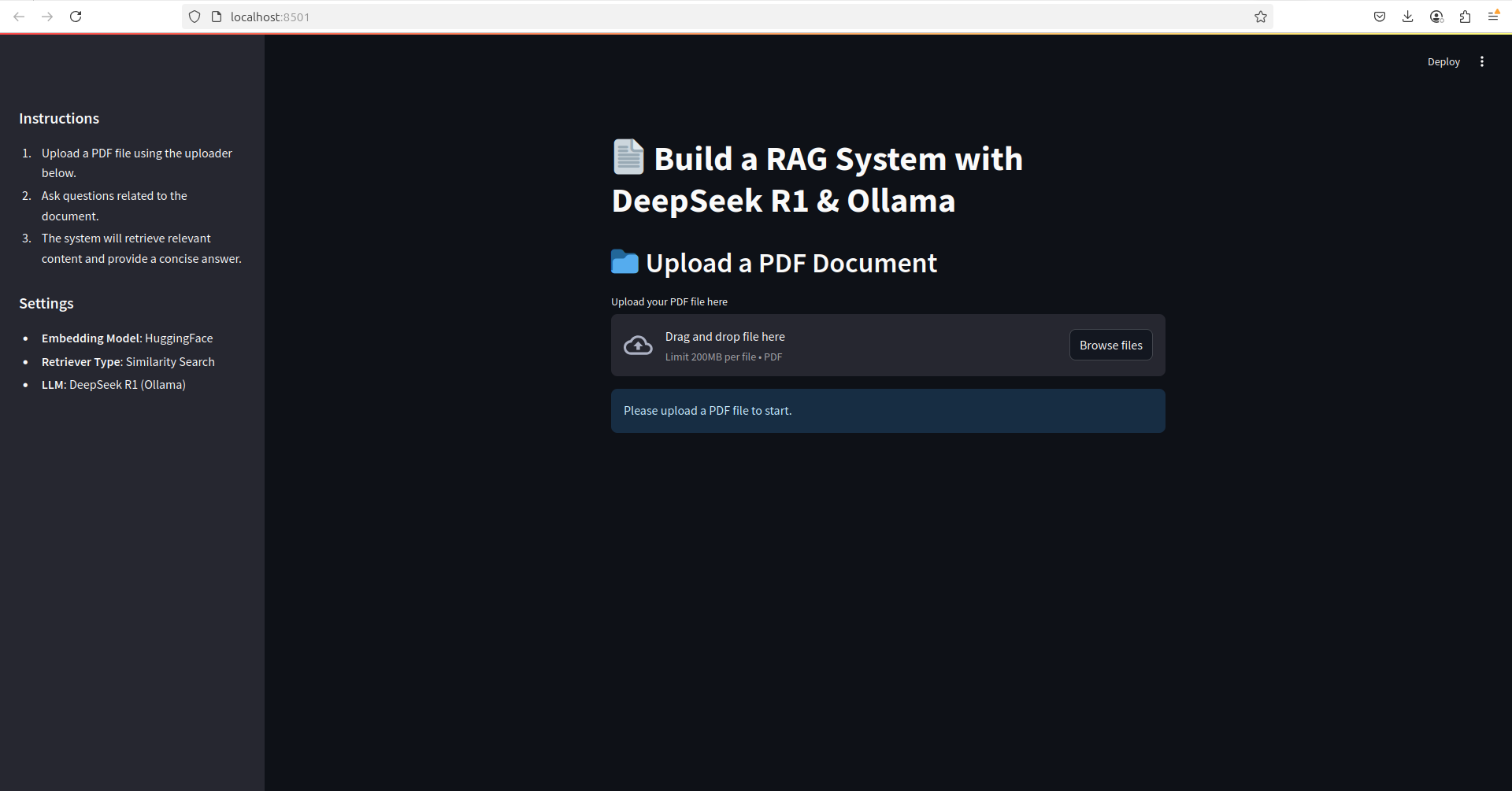Click the Browse files button
1512x791 pixels.
coord(1110,345)
